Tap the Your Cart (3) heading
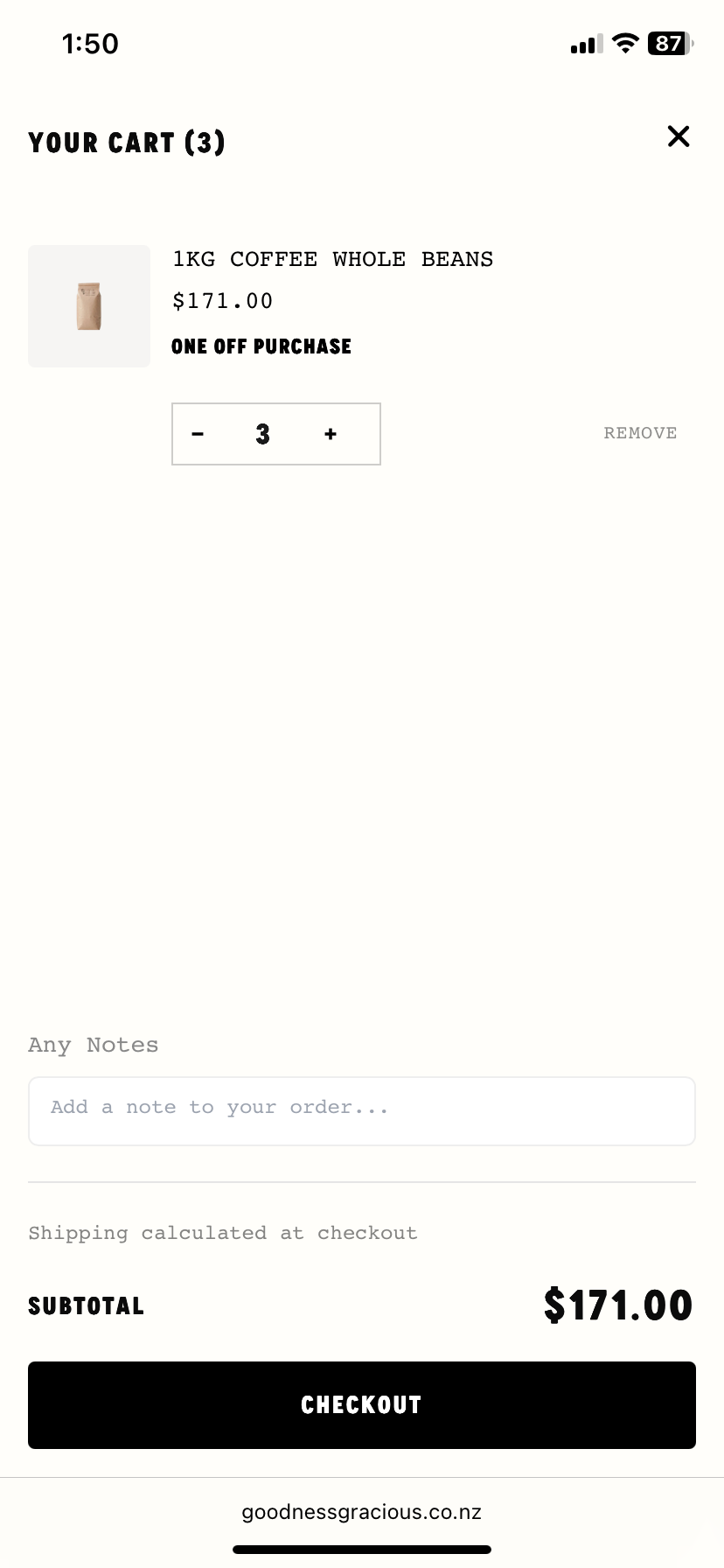Screen dimensions: 724x1568 coord(127,143)
